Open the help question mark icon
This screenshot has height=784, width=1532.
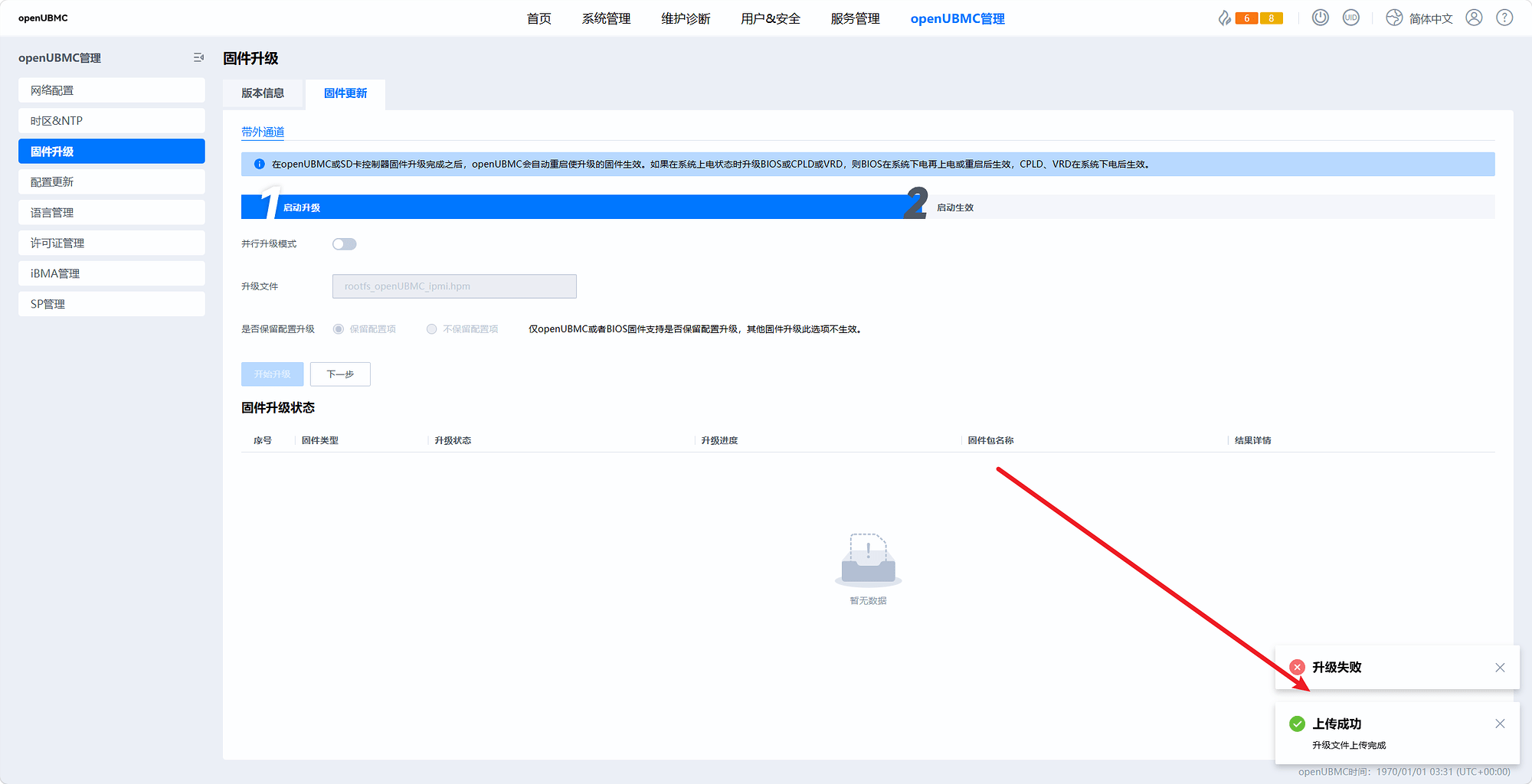tap(1504, 18)
